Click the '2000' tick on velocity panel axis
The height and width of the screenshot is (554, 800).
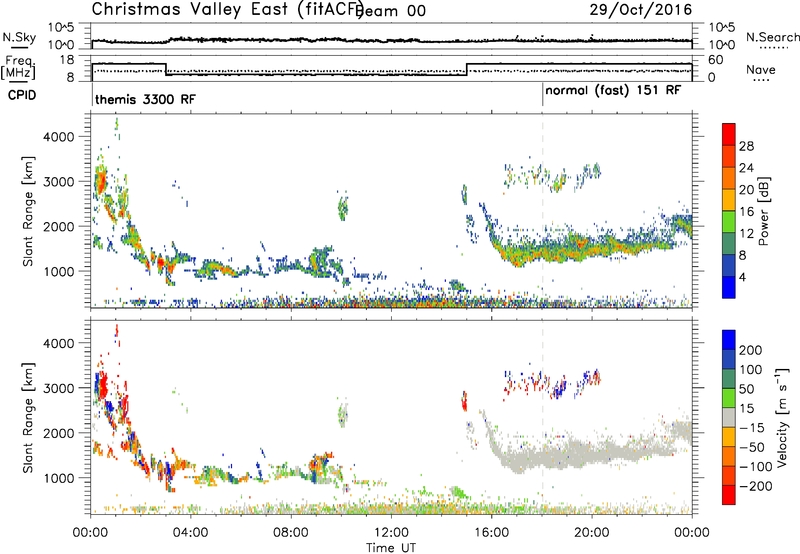coord(58,433)
